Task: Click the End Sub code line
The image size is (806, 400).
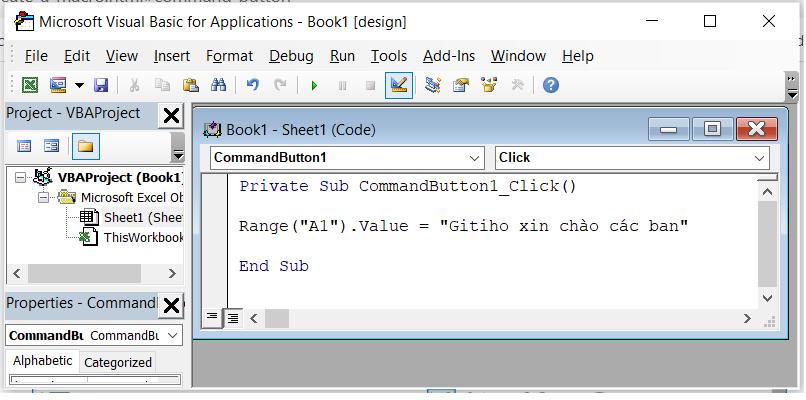Action: (x=273, y=266)
